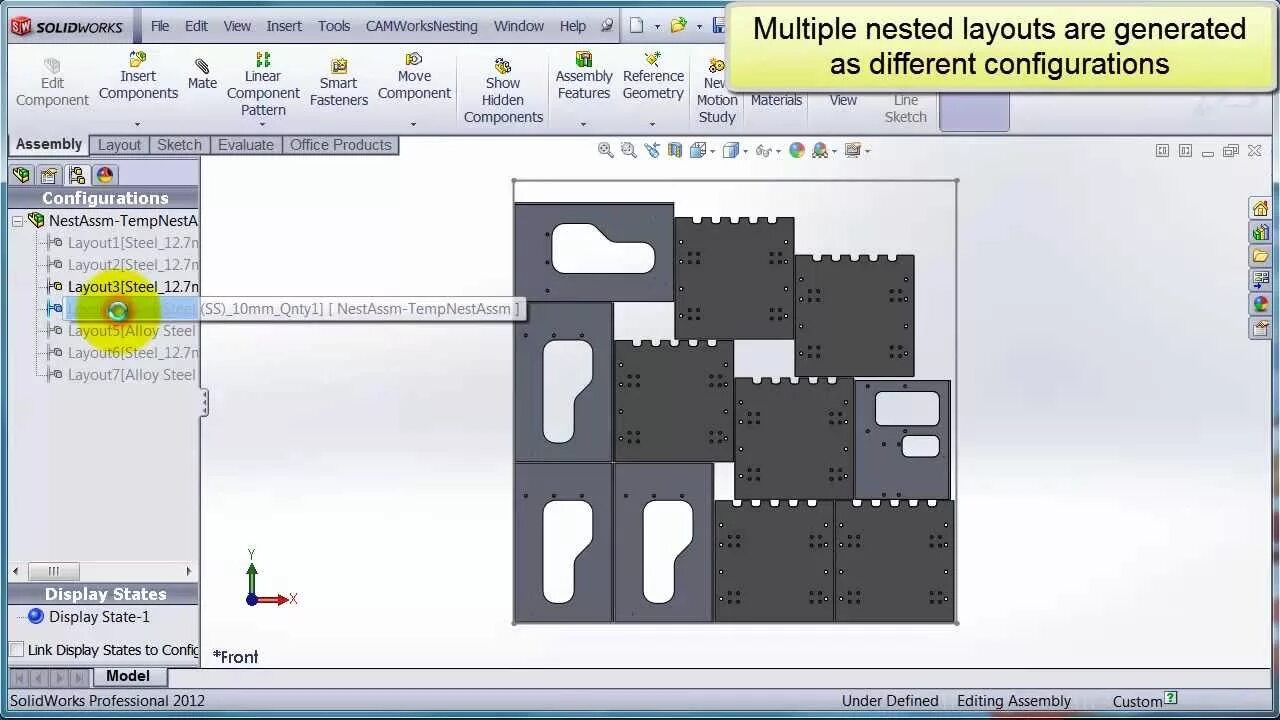Open the CAMWorksNesting menu

422,26
